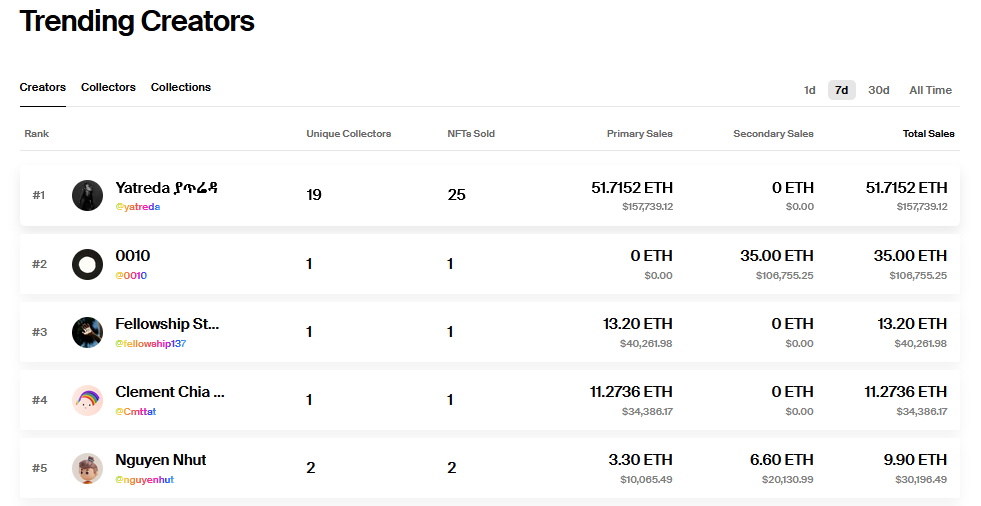
Task: Click Nguyen Nhut's cartoon avatar
Action: [87, 468]
